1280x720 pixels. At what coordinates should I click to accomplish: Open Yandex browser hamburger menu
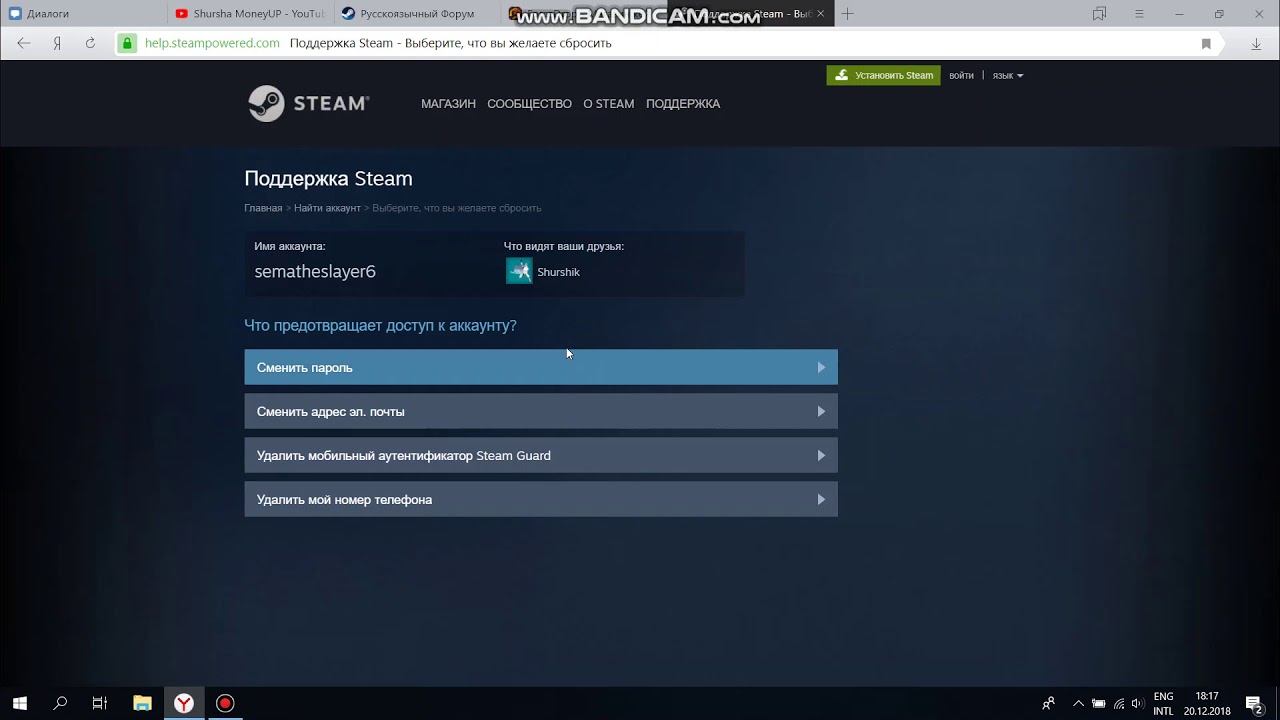coord(1139,14)
